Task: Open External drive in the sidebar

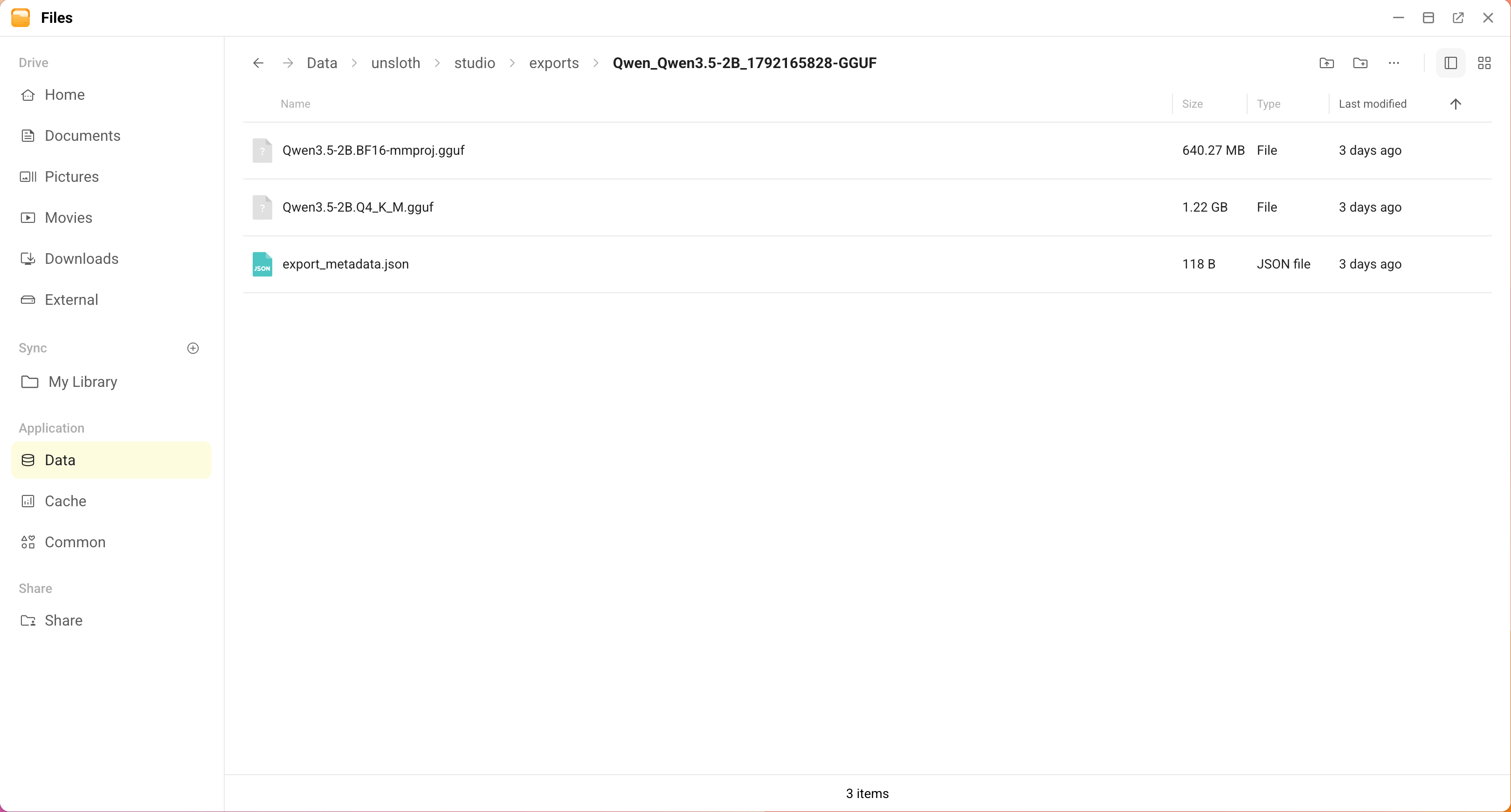Action: 111,300
